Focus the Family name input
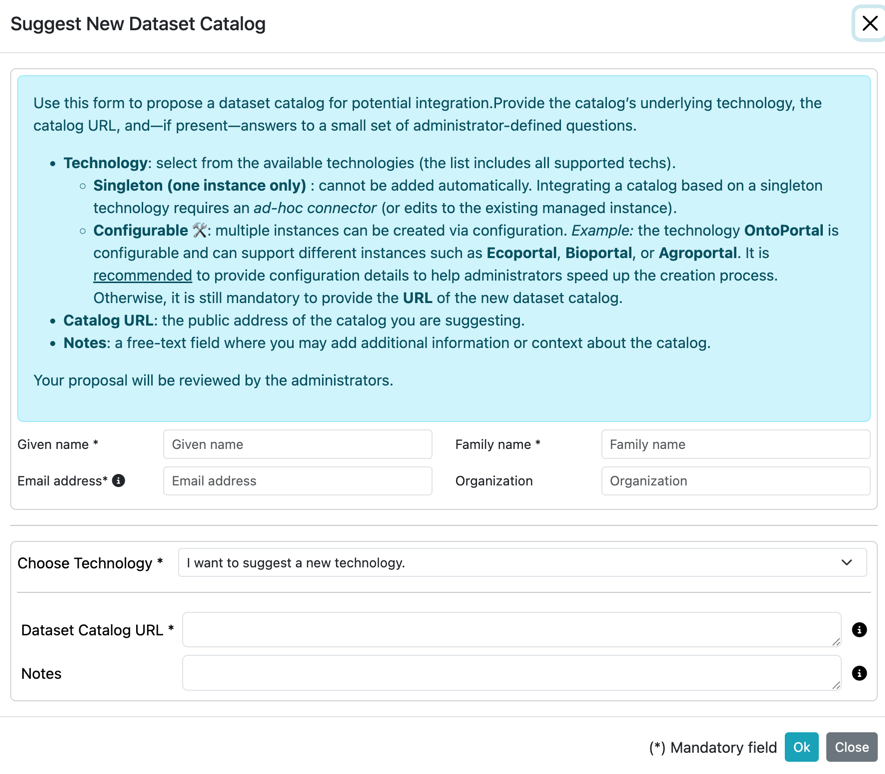 [x=735, y=444]
